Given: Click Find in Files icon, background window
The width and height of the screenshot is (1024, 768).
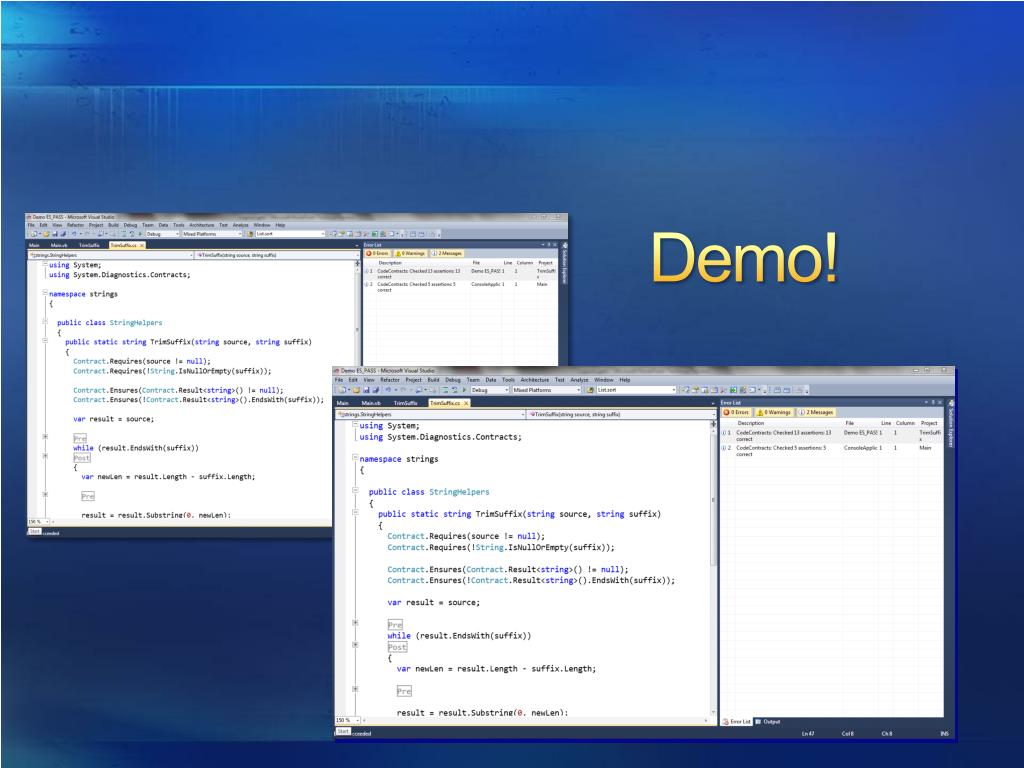Looking at the screenshot, I should (x=250, y=234).
